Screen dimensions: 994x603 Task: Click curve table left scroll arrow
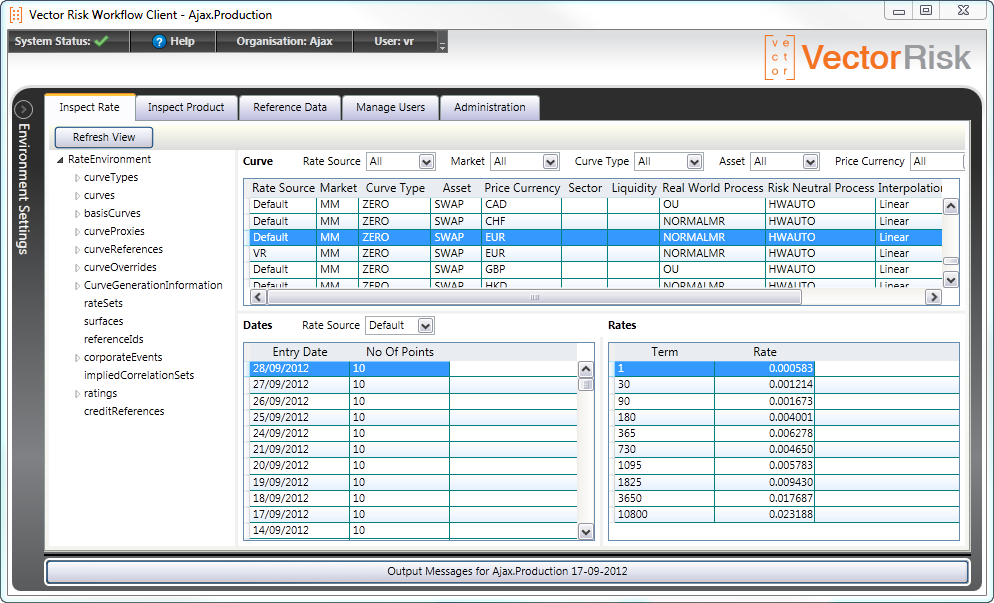point(258,297)
